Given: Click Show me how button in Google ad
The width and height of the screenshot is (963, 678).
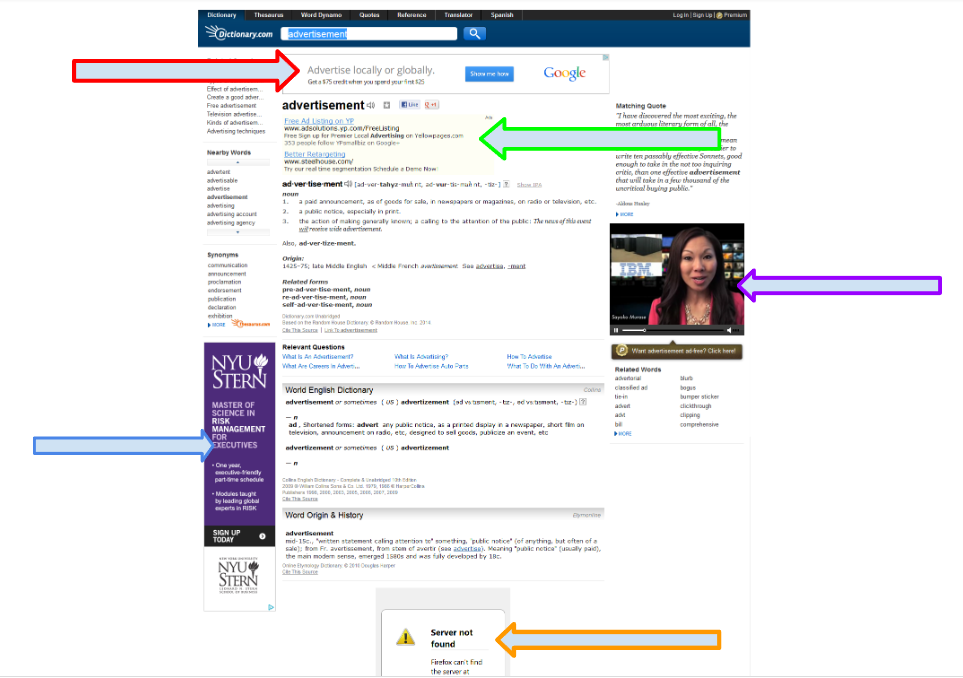Looking at the screenshot, I should click(489, 74).
